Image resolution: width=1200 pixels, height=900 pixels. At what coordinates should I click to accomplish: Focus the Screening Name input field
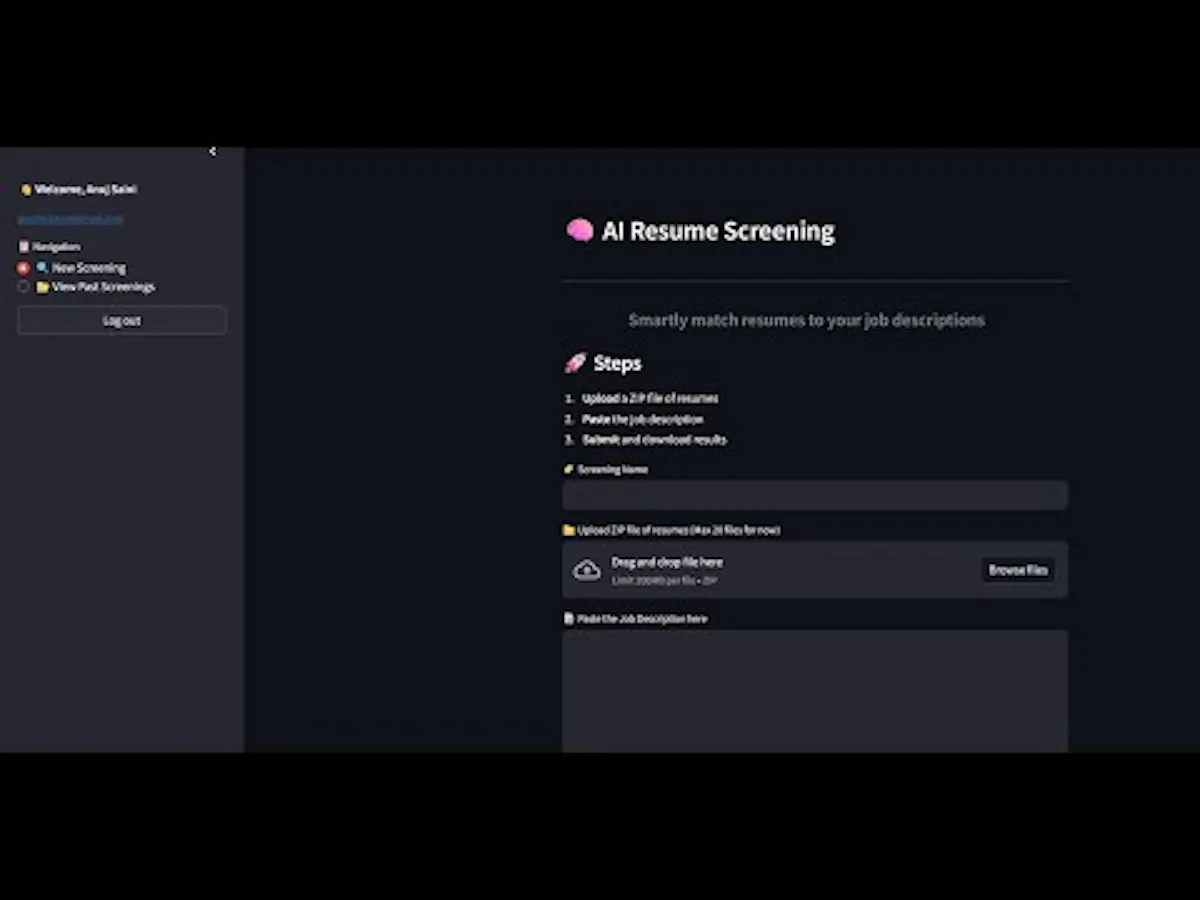pos(815,495)
